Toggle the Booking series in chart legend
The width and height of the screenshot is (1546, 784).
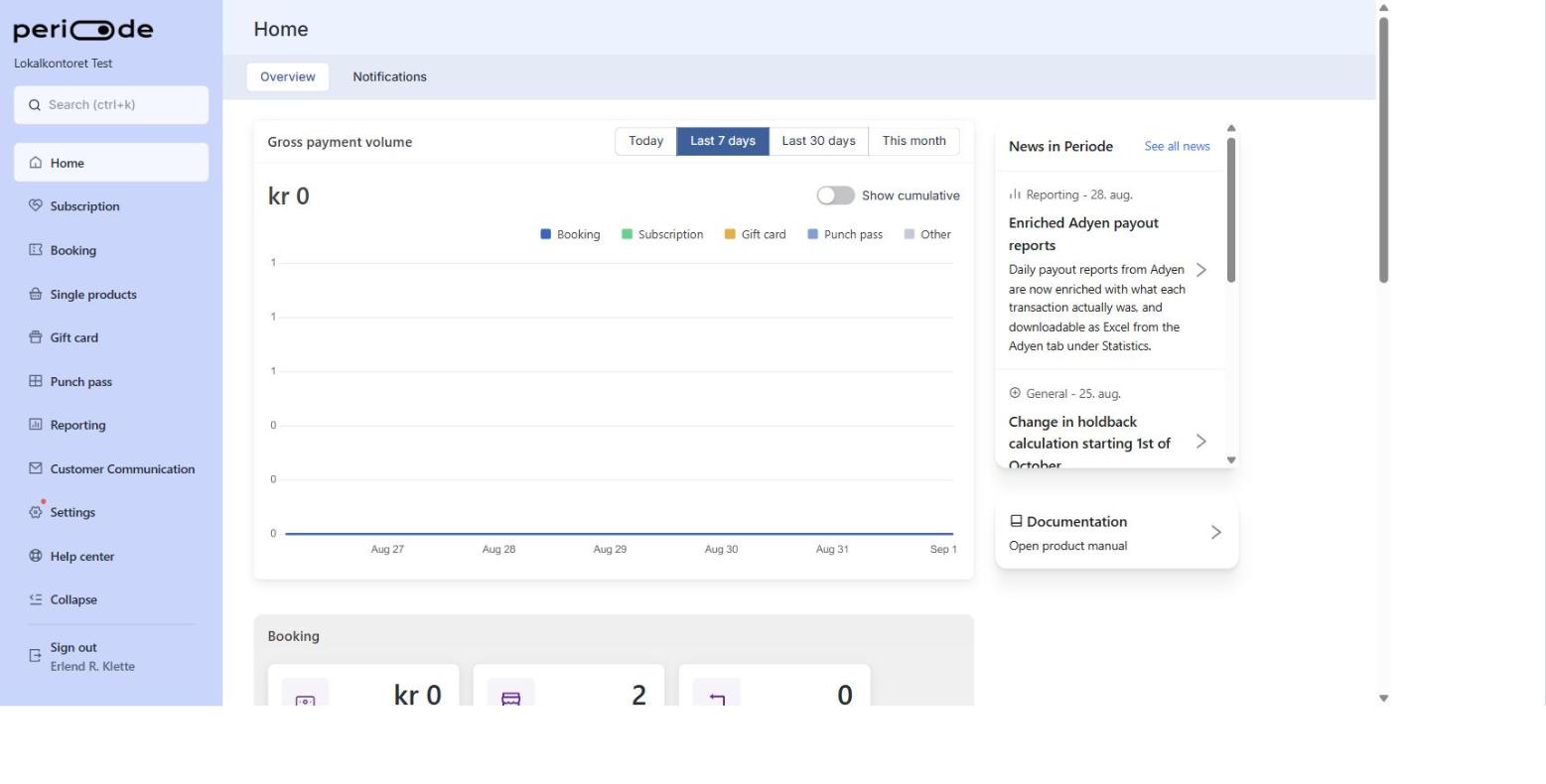(570, 234)
